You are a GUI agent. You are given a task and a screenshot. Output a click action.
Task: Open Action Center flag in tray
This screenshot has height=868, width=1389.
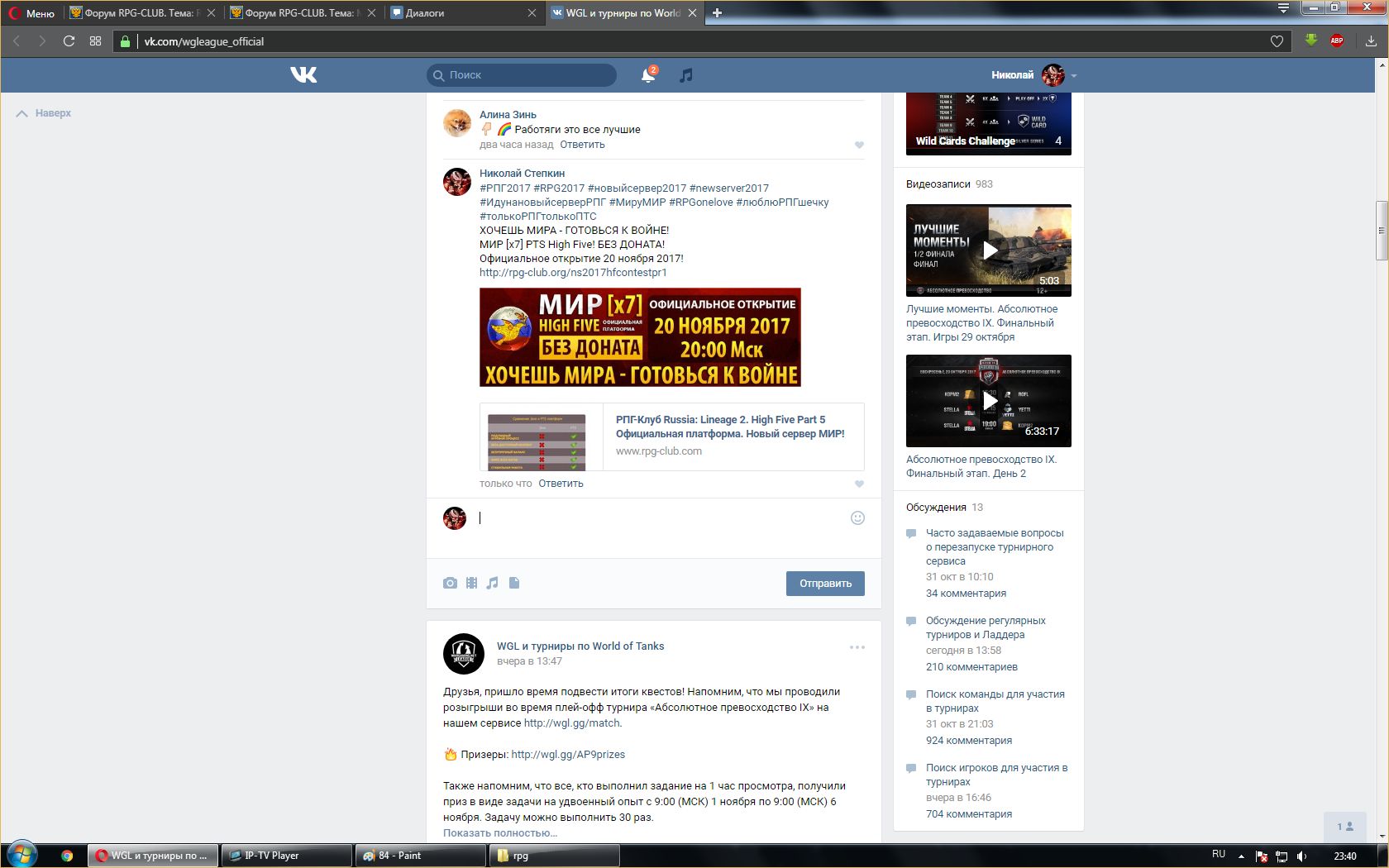1262,856
